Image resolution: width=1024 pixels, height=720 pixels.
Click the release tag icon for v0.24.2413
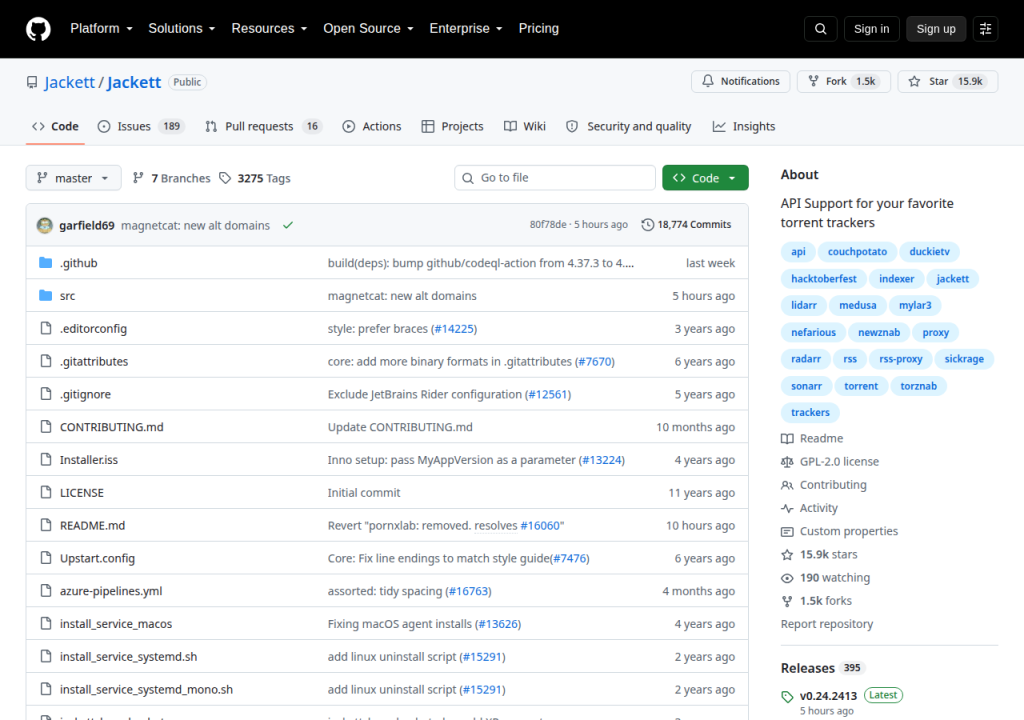pyautogui.click(x=787, y=696)
